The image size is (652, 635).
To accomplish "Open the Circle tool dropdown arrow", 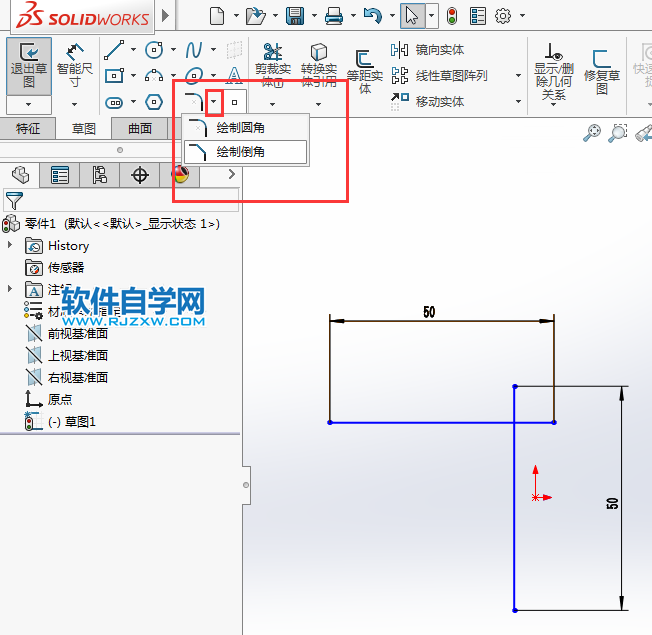I will 173,49.
